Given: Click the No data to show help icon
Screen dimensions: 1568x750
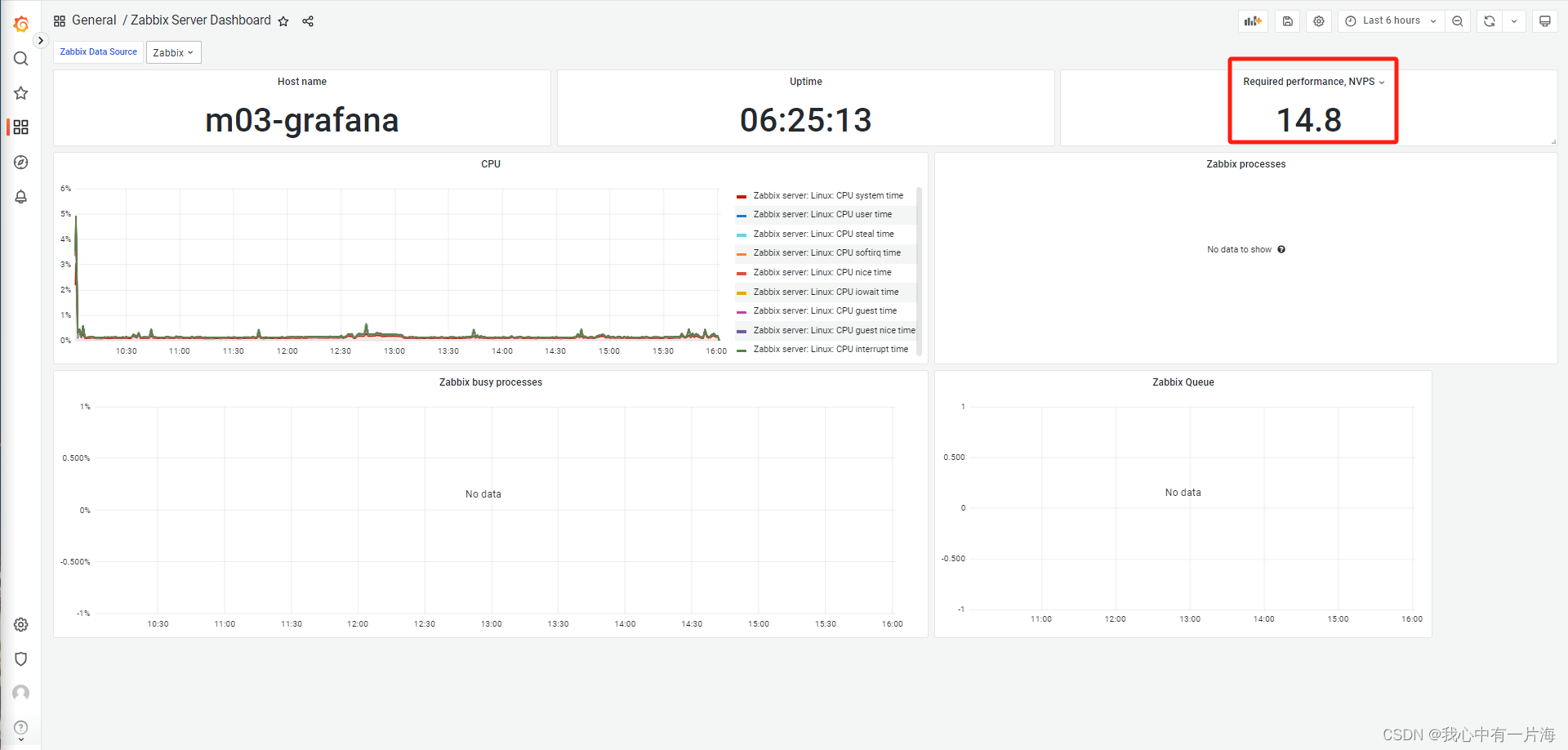Looking at the screenshot, I should click(x=1281, y=250).
